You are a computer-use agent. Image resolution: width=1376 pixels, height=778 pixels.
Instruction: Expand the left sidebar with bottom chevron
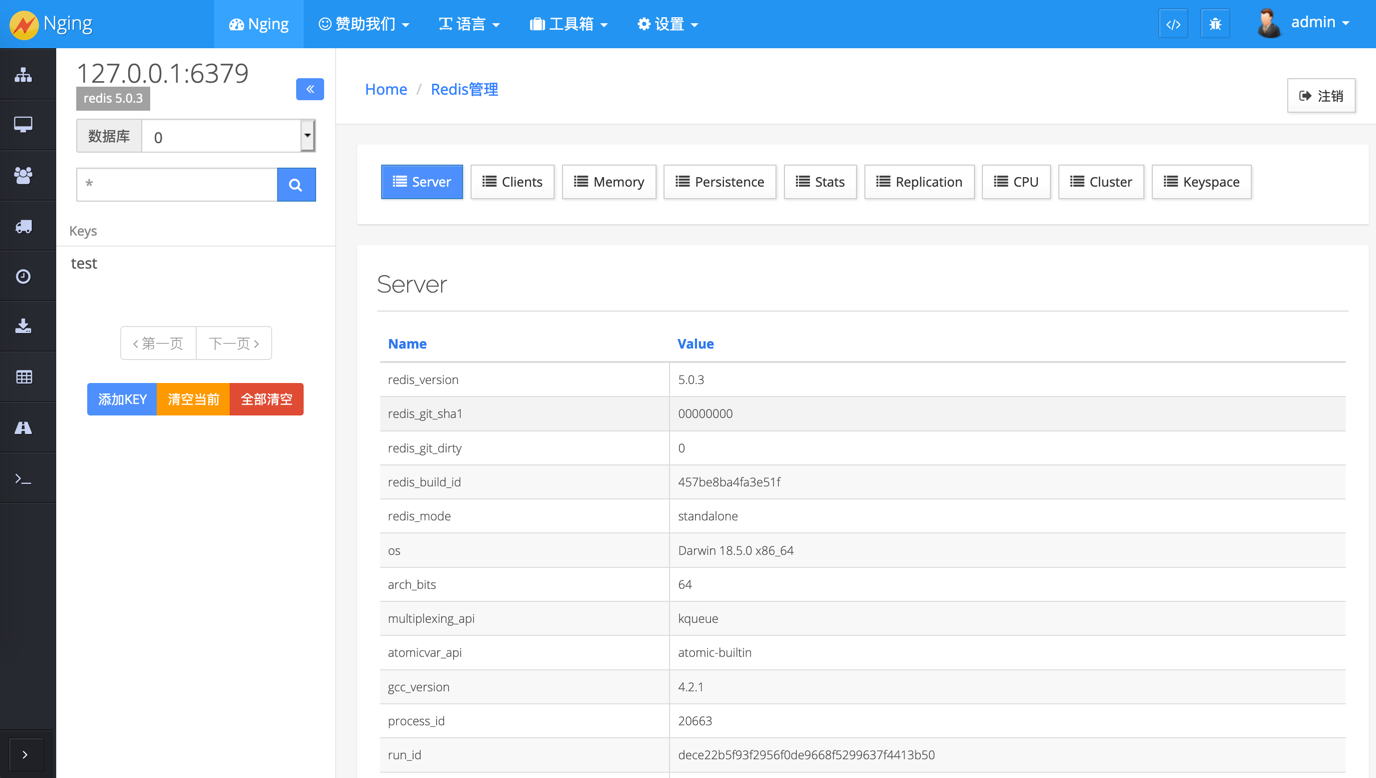pyautogui.click(x=25, y=755)
